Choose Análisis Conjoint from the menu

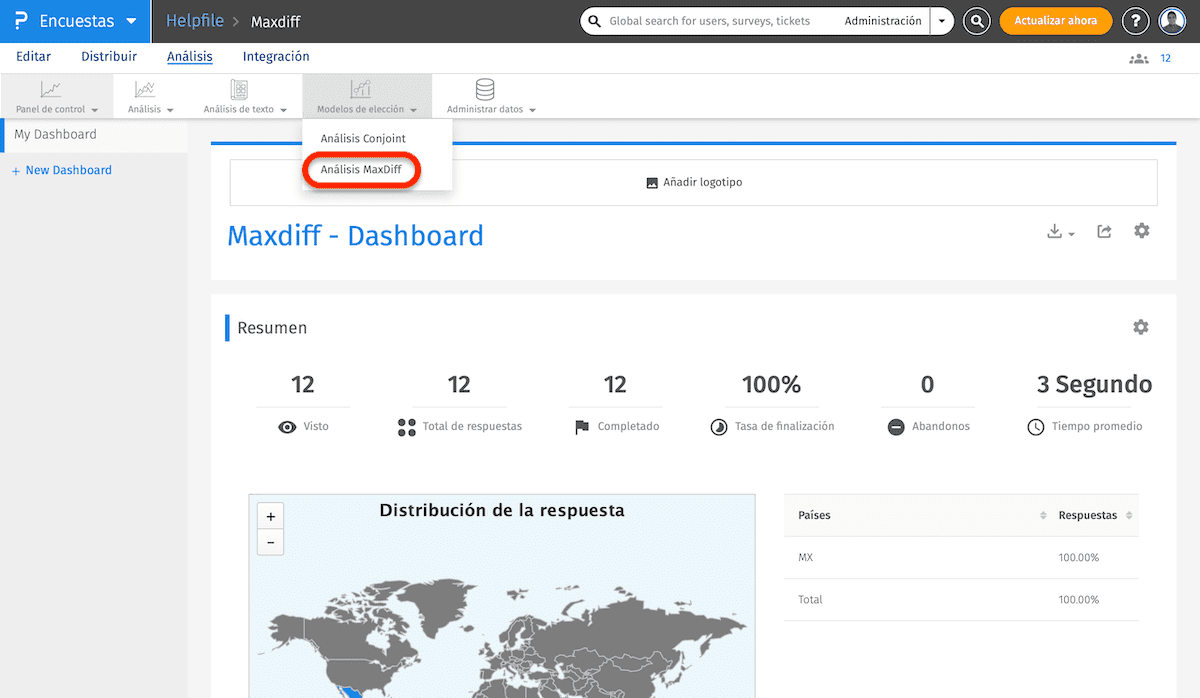click(x=363, y=138)
